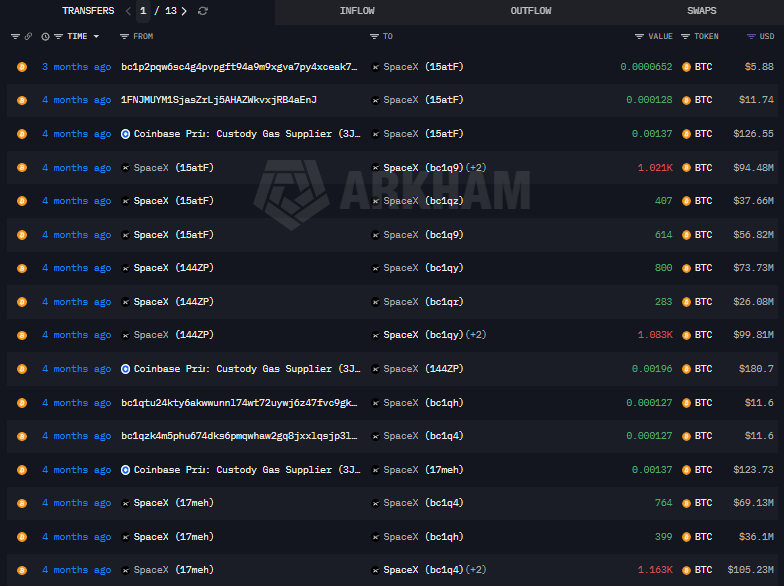Open sender address 1FNJMUYM1SjasZrLj5AHAZWkvxjRB4EnJ
The width and height of the screenshot is (784, 586).
(218, 100)
